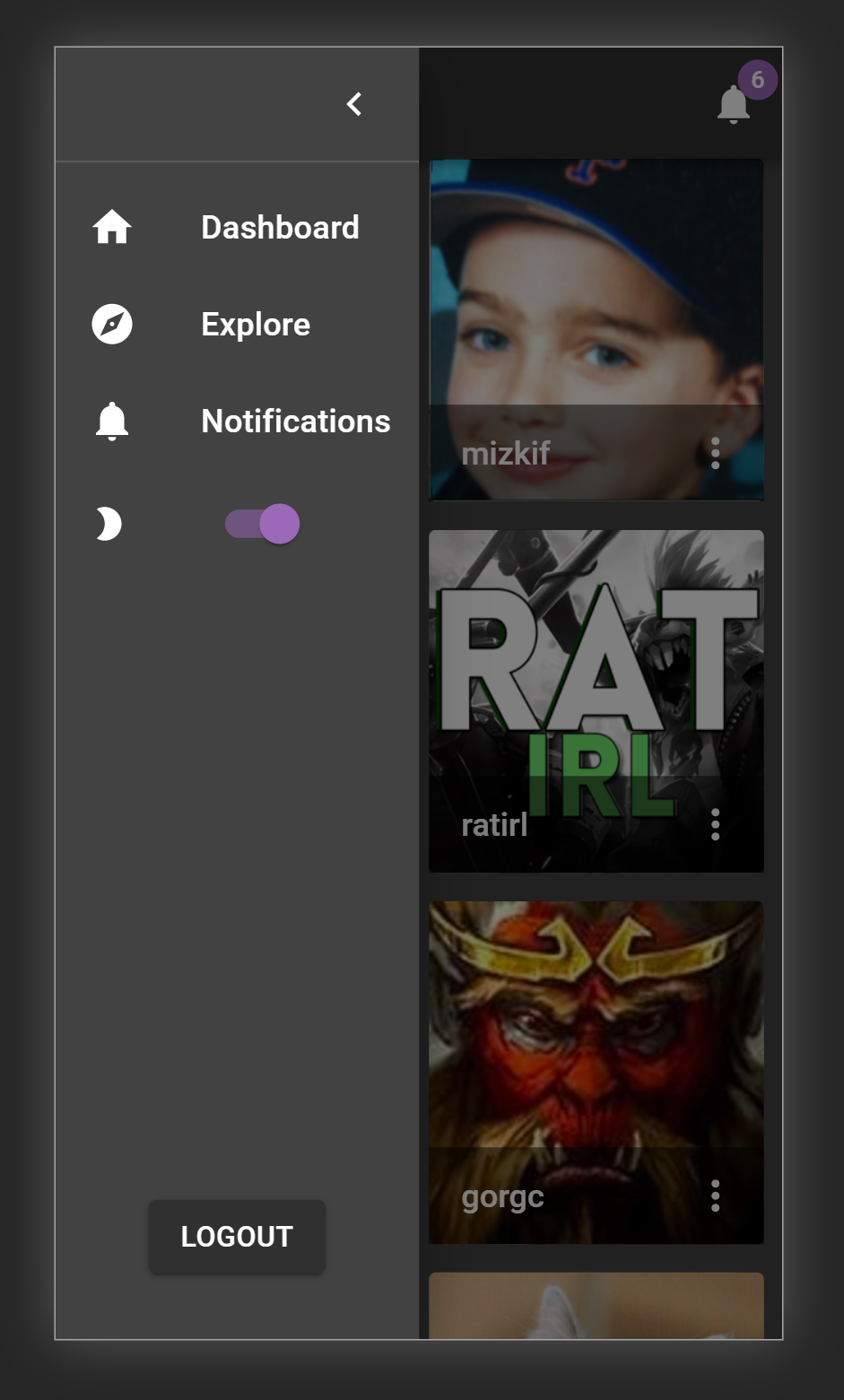Click the Explore compass icon

pyautogui.click(x=112, y=324)
